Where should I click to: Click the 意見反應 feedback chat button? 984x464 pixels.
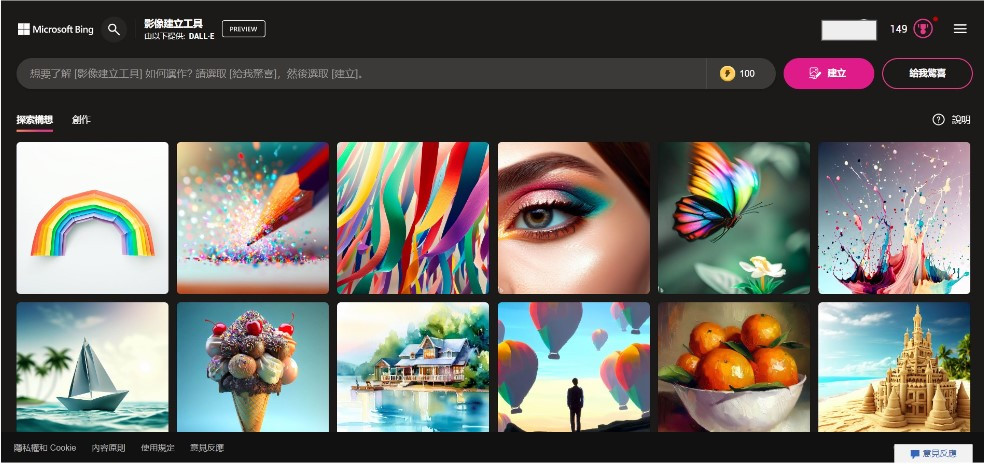(x=934, y=453)
